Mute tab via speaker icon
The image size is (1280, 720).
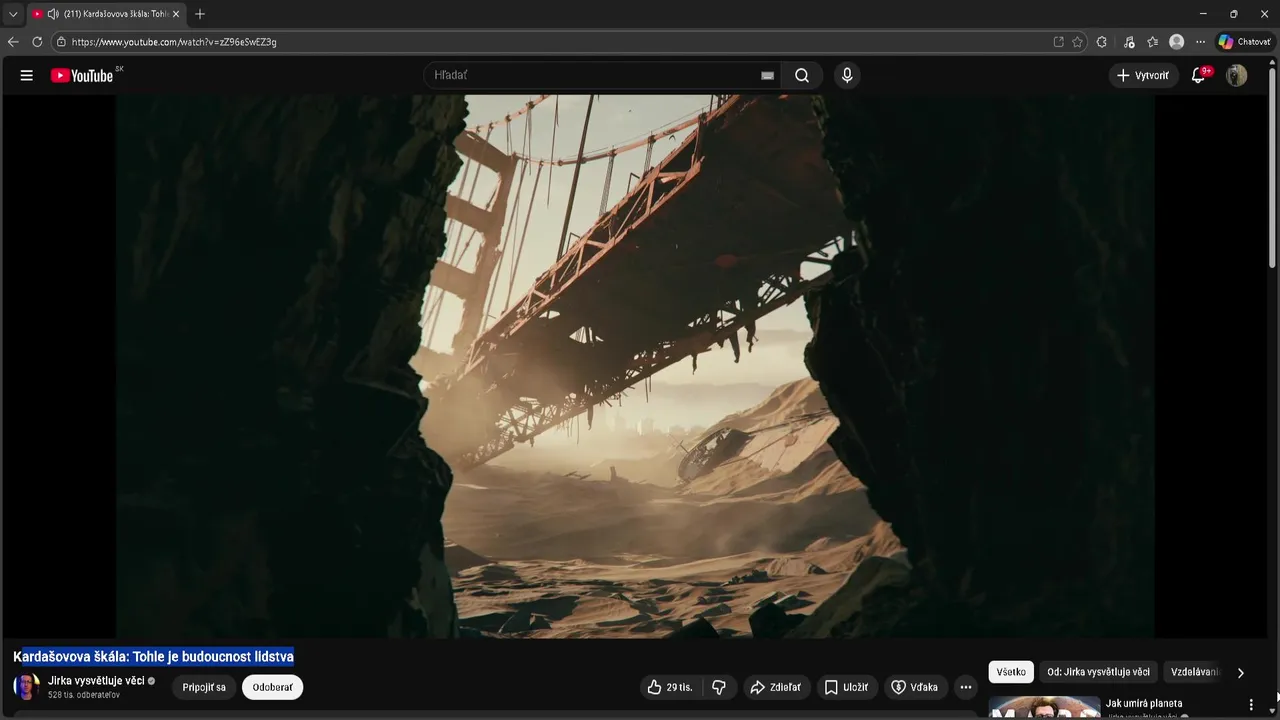tap(53, 14)
